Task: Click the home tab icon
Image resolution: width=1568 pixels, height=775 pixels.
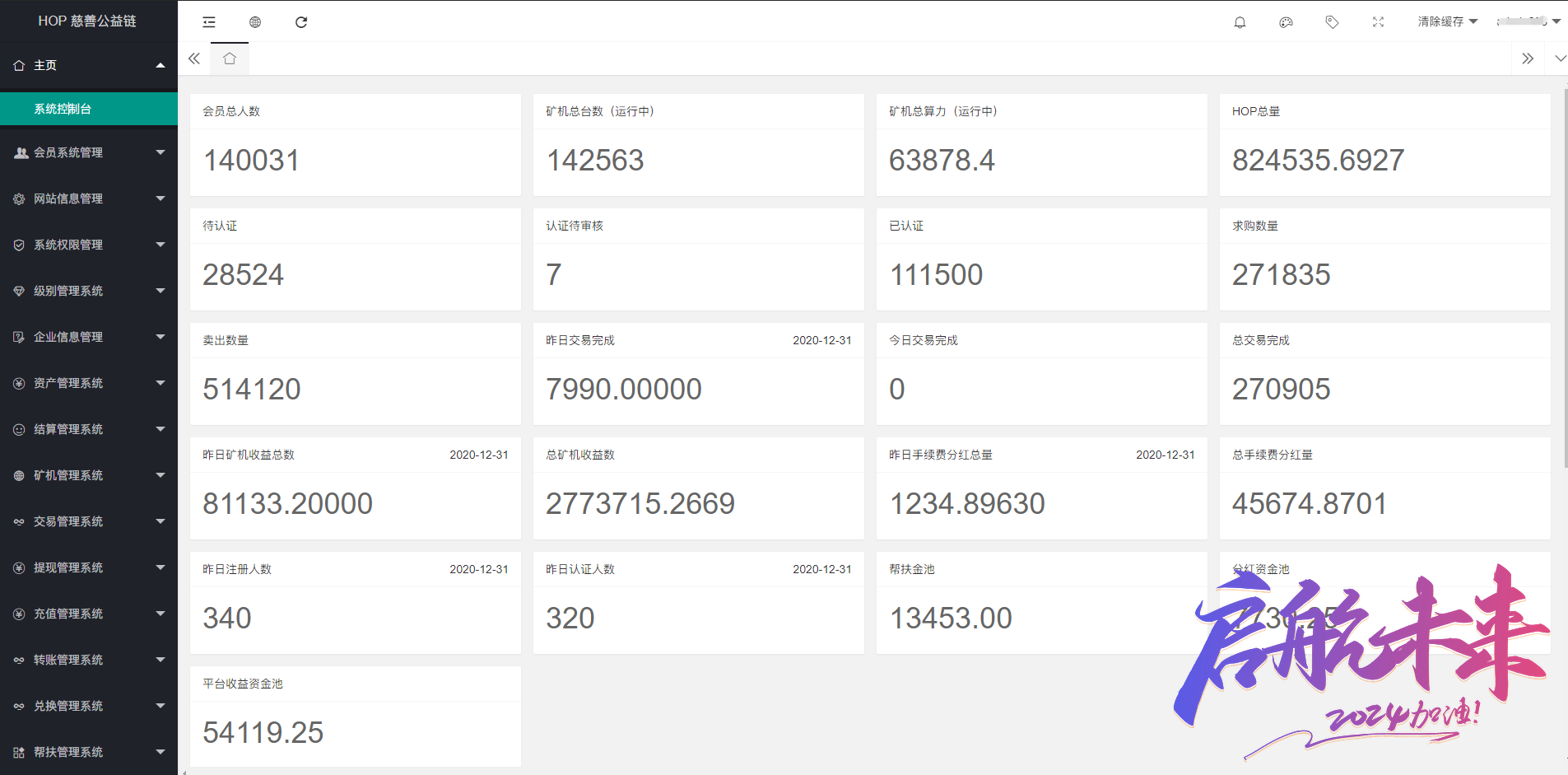Action: point(230,58)
